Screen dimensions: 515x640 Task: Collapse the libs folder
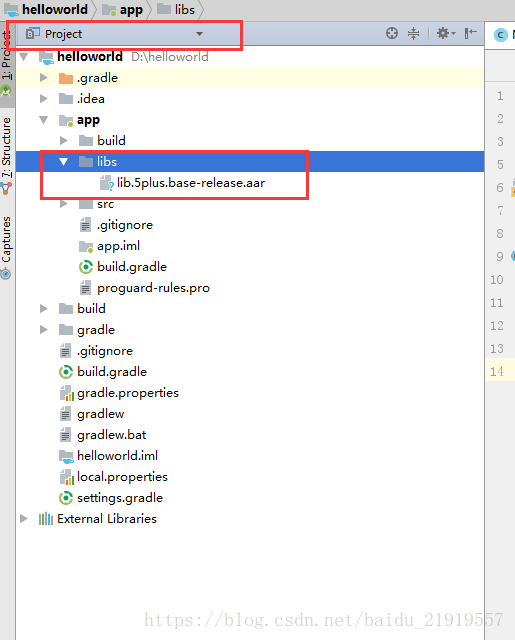coord(64,162)
